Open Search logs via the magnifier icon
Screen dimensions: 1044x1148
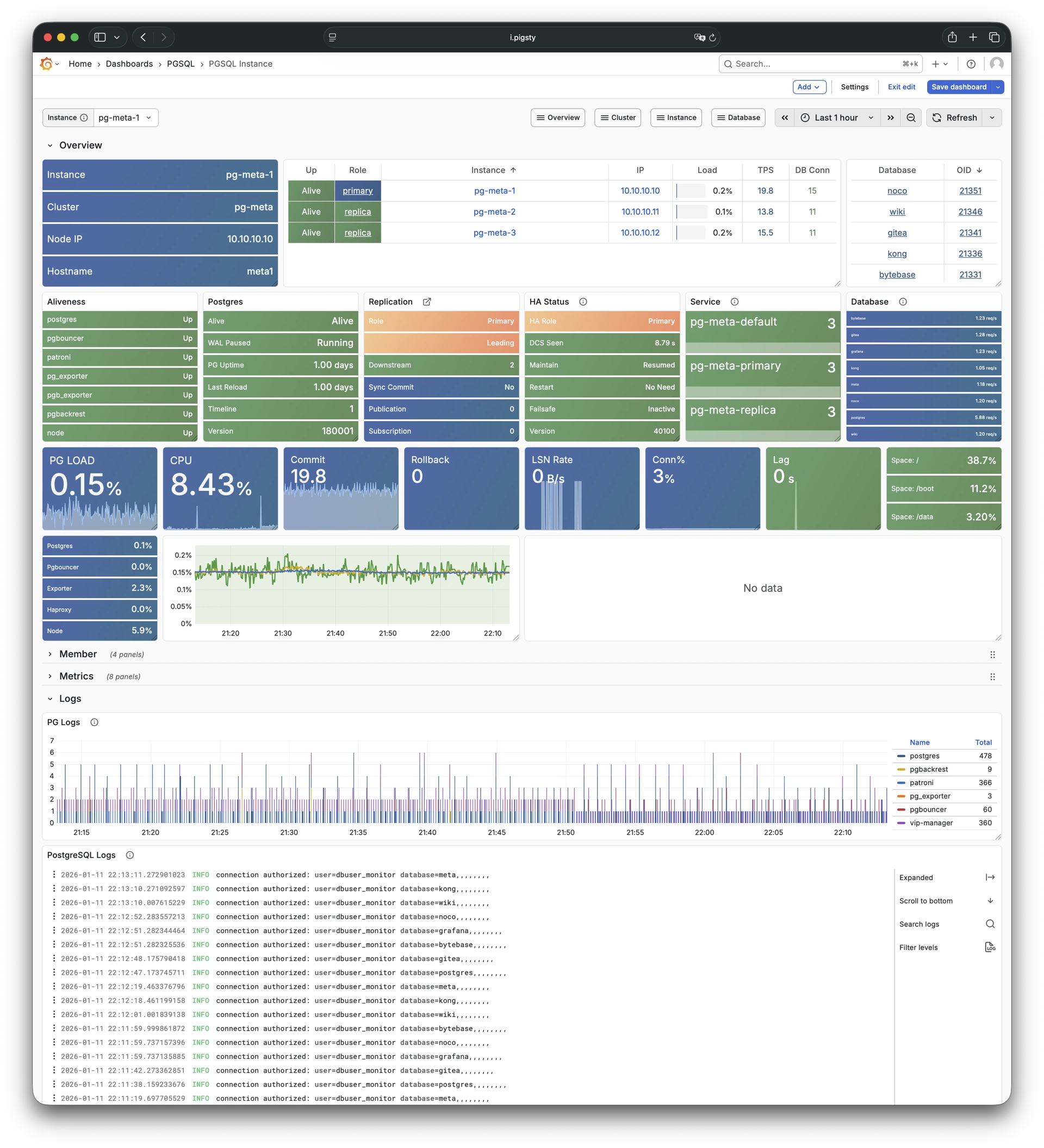(991, 924)
